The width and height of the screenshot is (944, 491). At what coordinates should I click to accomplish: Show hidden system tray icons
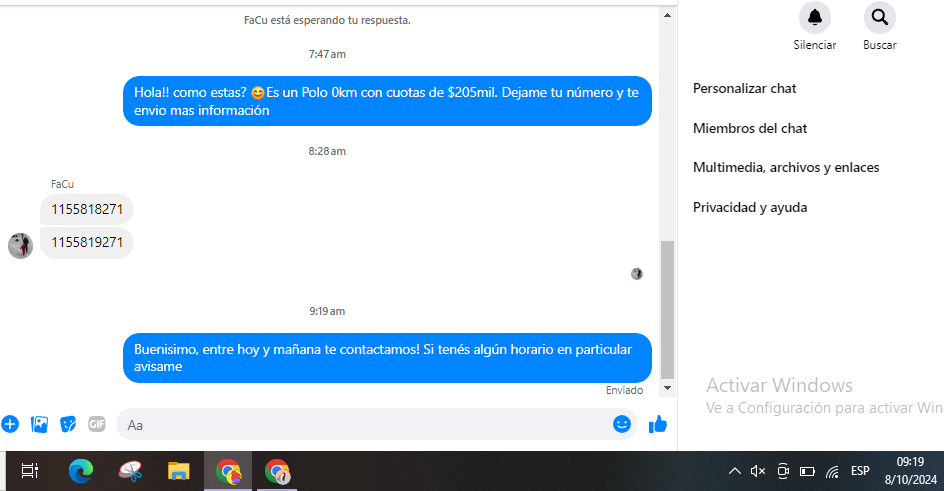tap(734, 471)
